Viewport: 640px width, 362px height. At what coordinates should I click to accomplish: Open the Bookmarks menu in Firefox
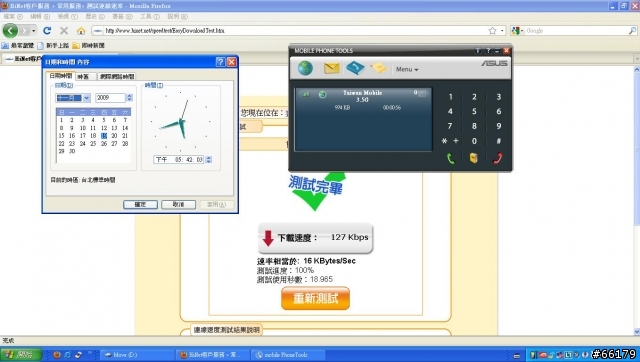(x=122, y=17)
